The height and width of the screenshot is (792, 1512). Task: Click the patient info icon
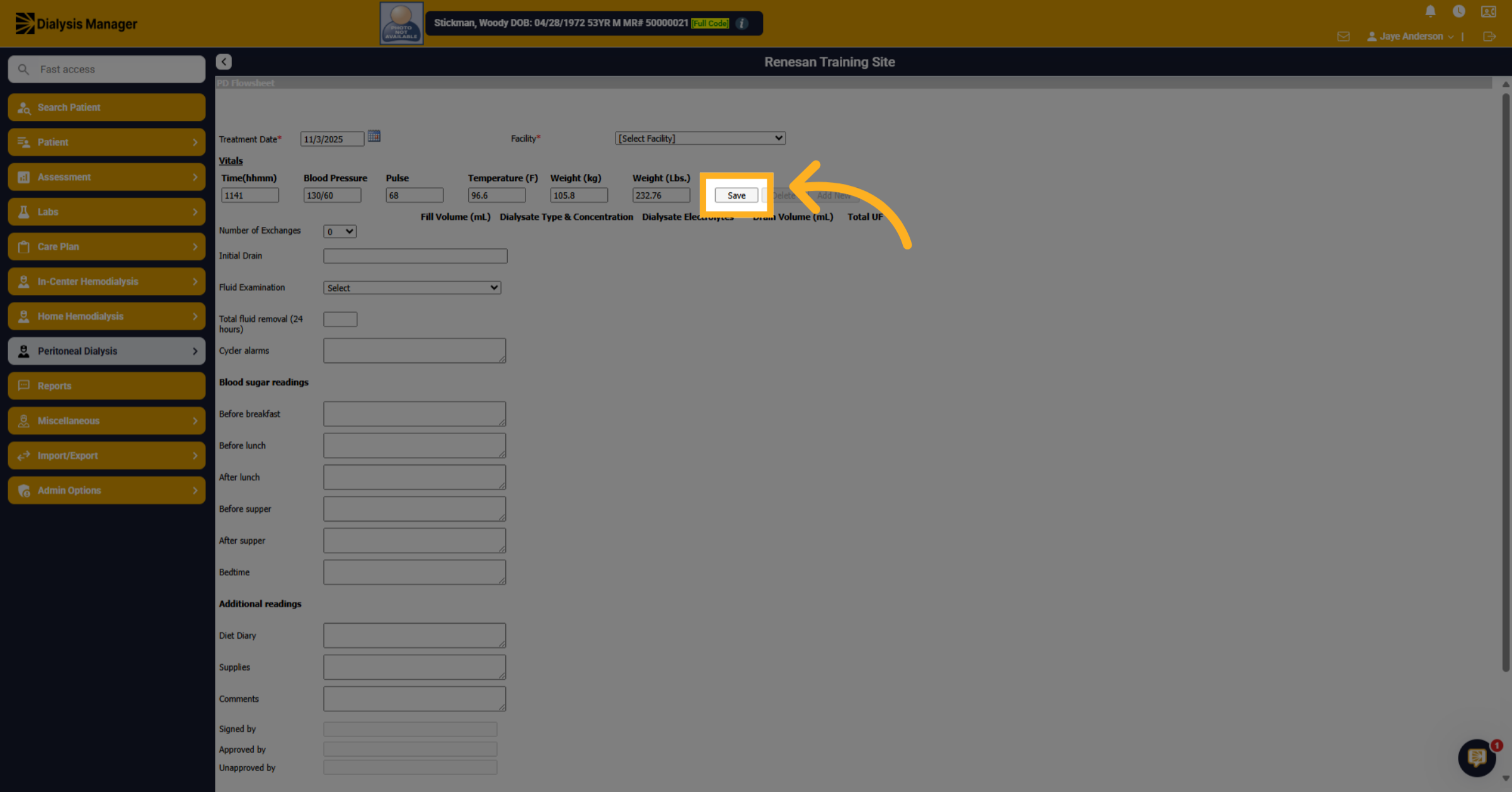742,23
